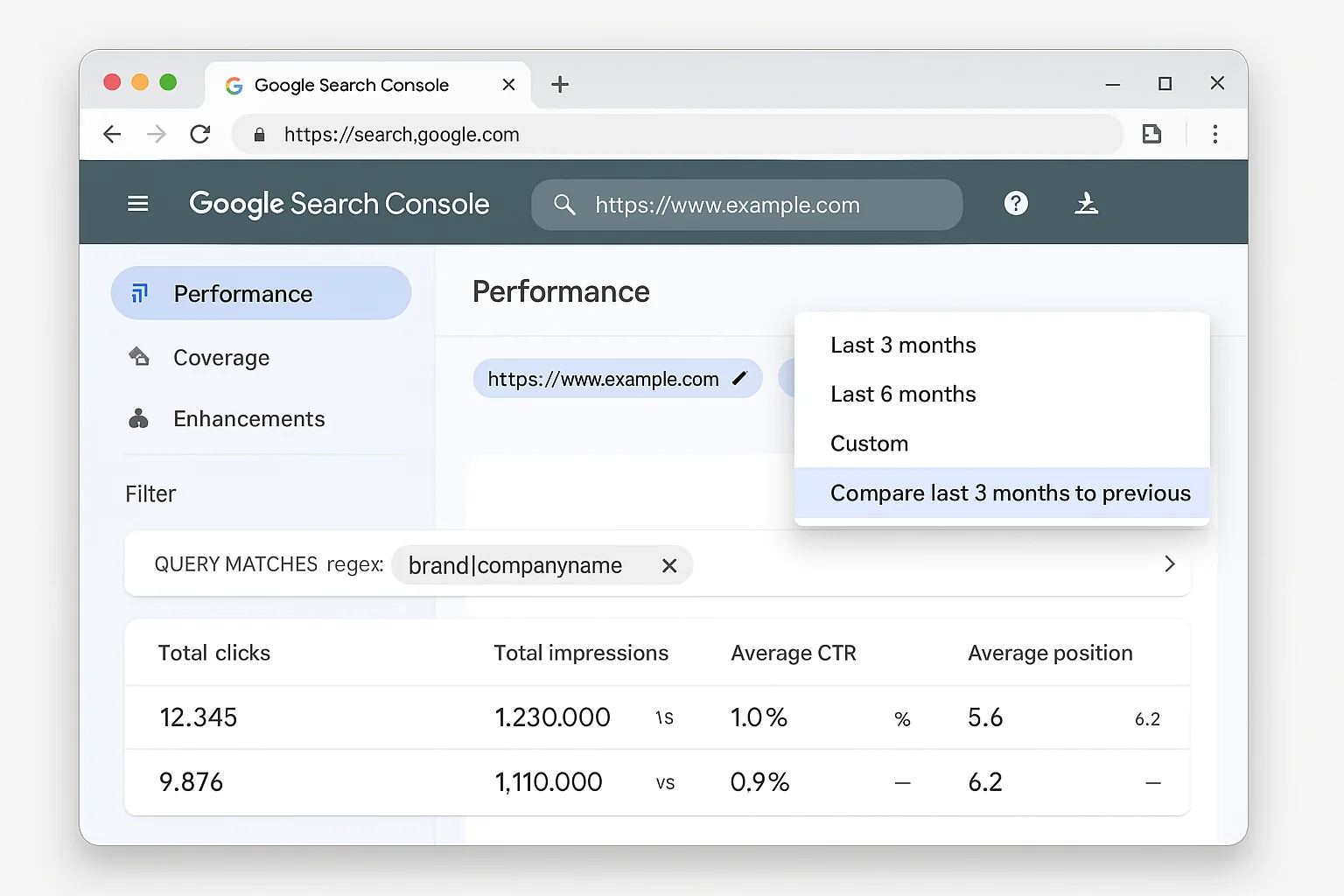This screenshot has width=1344, height=896.
Task: Click the Coverage sidebar label
Action: coord(221,357)
